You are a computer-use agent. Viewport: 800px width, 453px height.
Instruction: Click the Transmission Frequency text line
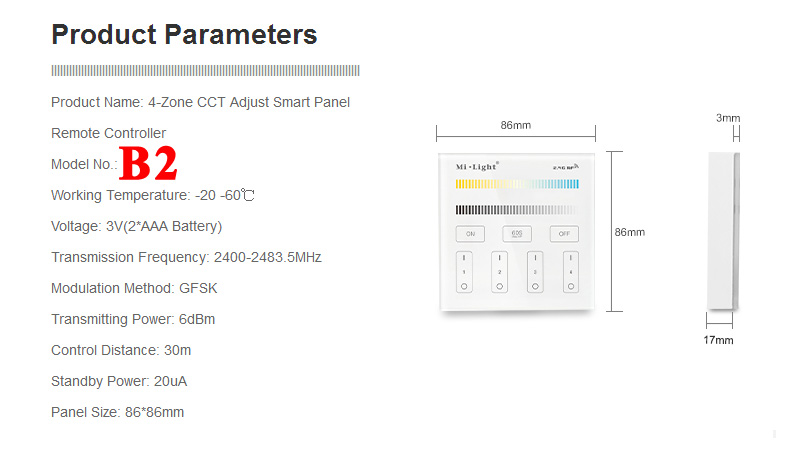tap(186, 257)
